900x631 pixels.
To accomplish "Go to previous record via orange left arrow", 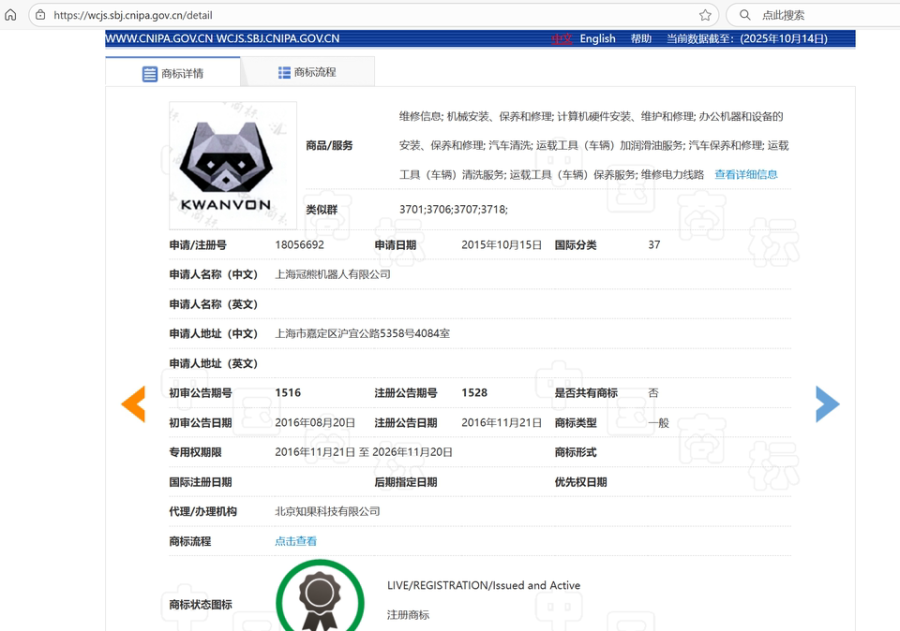I will point(134,404).
